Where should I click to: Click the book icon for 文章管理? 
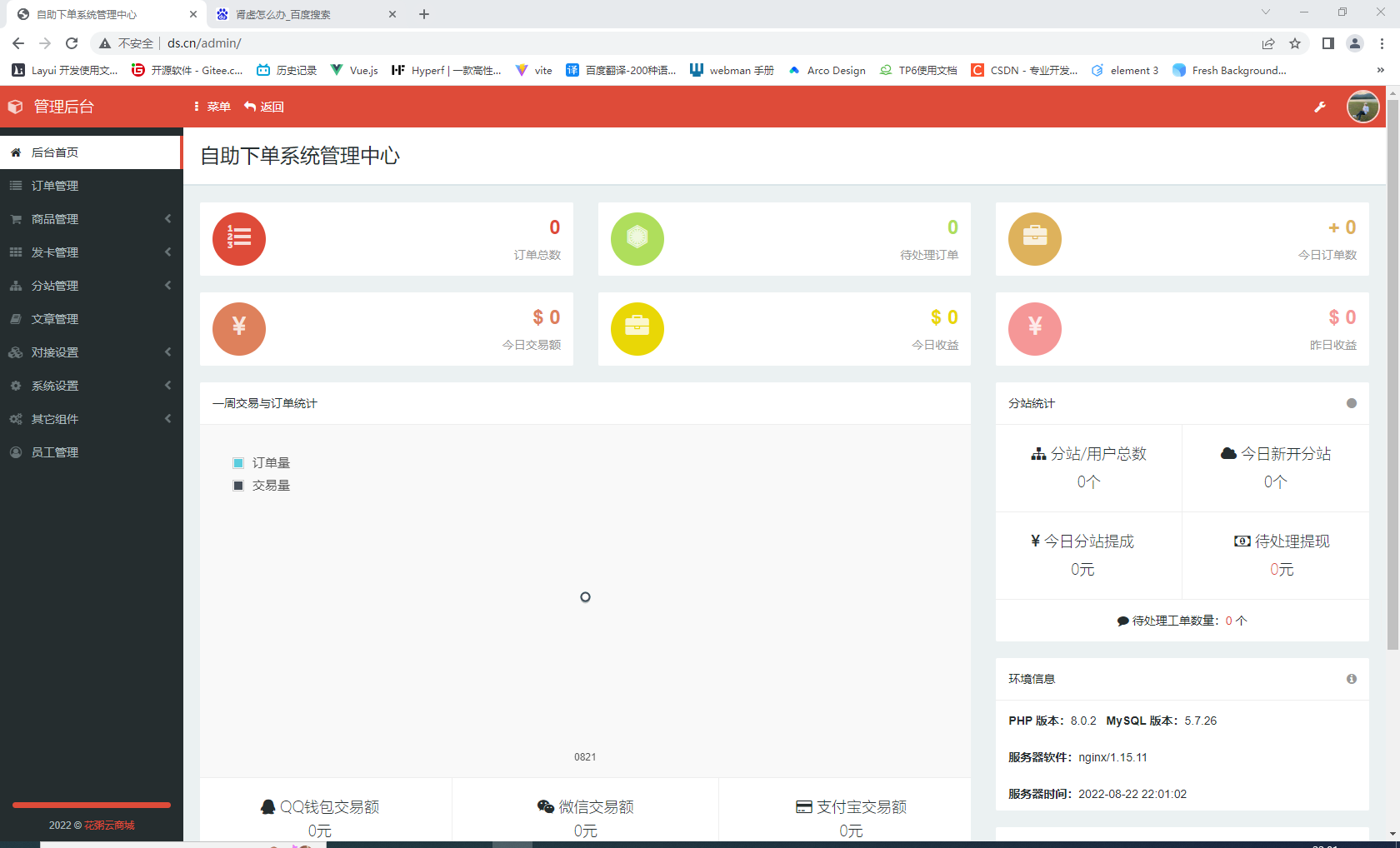point(15,319)
